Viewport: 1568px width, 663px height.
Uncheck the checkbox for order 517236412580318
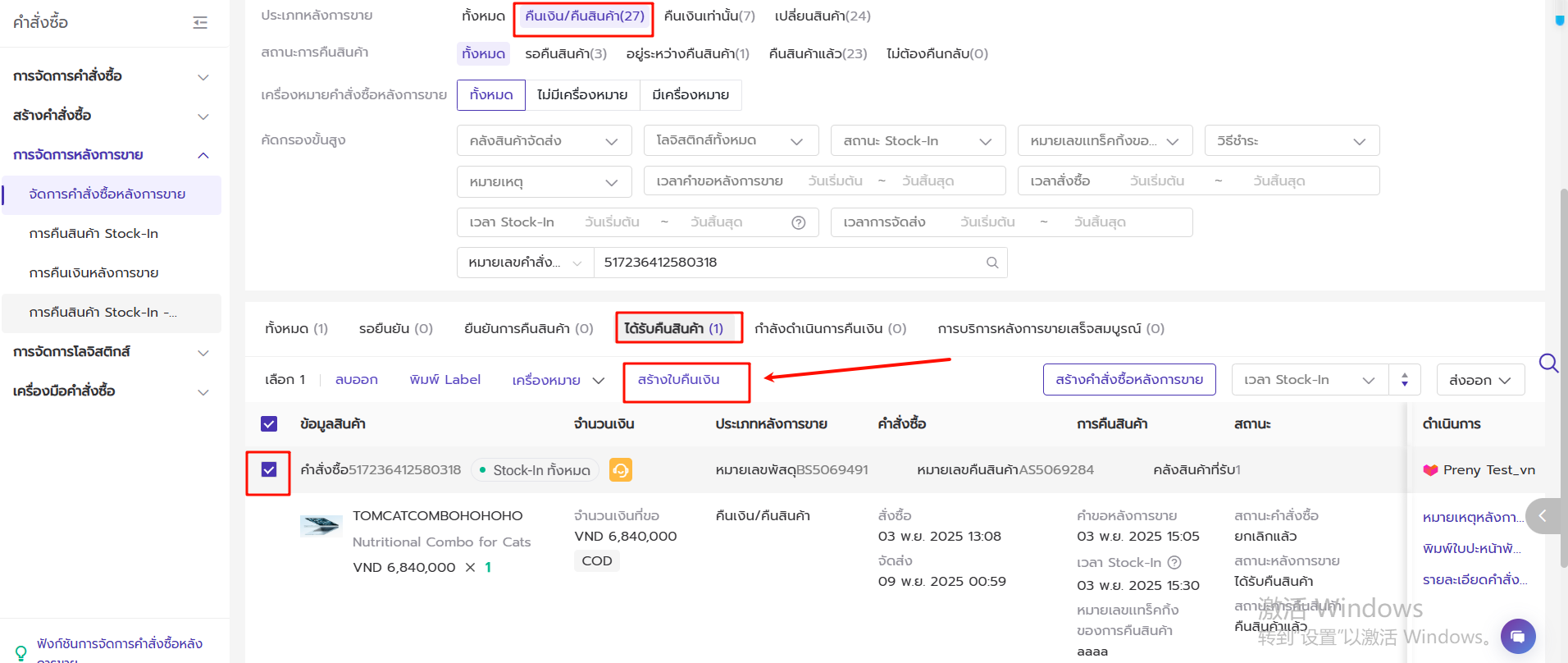pyautogui.click(x=269, y=470)
